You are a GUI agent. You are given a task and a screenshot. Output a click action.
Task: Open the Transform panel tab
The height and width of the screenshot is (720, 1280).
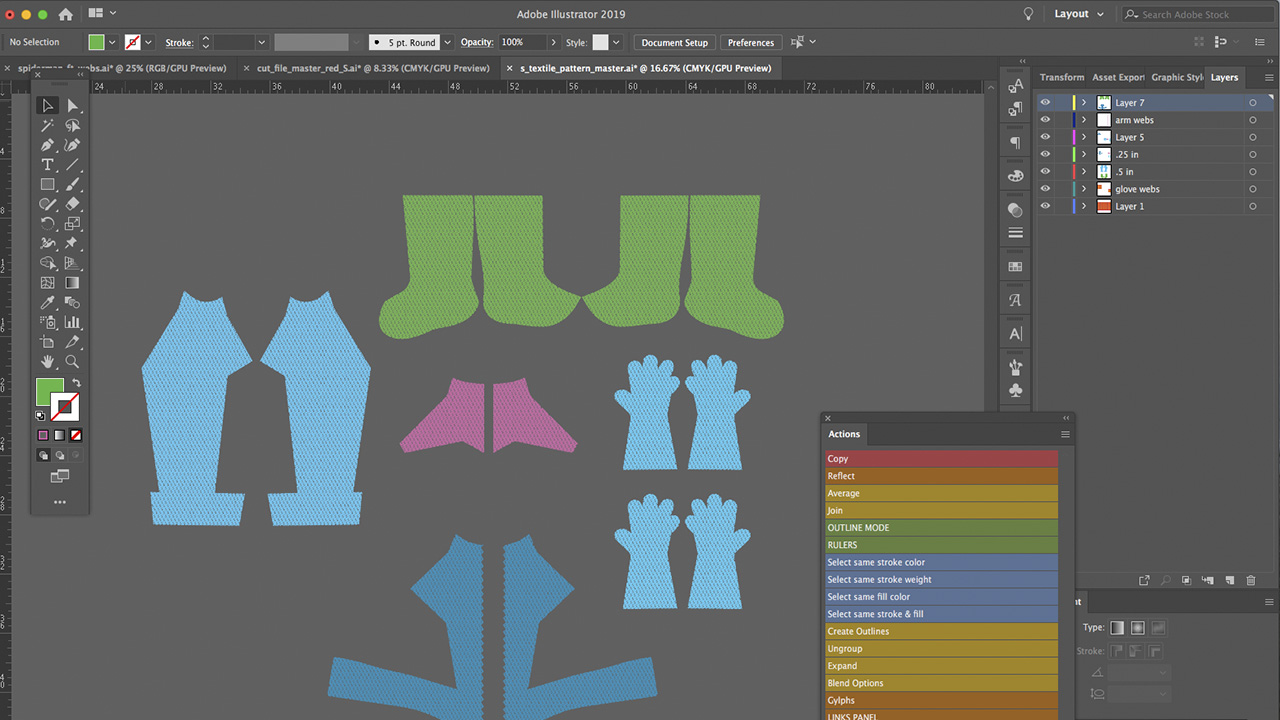1061,77
